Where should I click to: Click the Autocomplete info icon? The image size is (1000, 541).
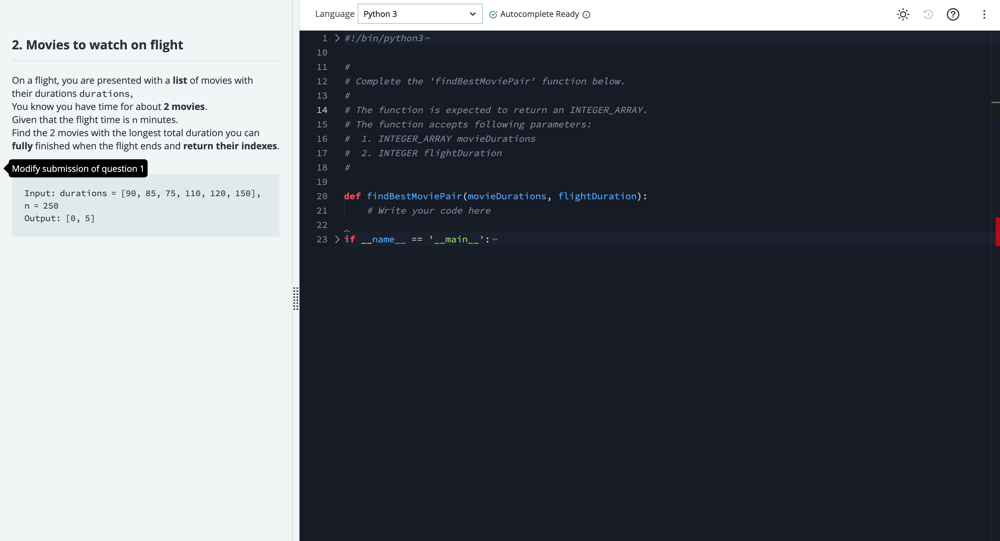pos(586,15)
